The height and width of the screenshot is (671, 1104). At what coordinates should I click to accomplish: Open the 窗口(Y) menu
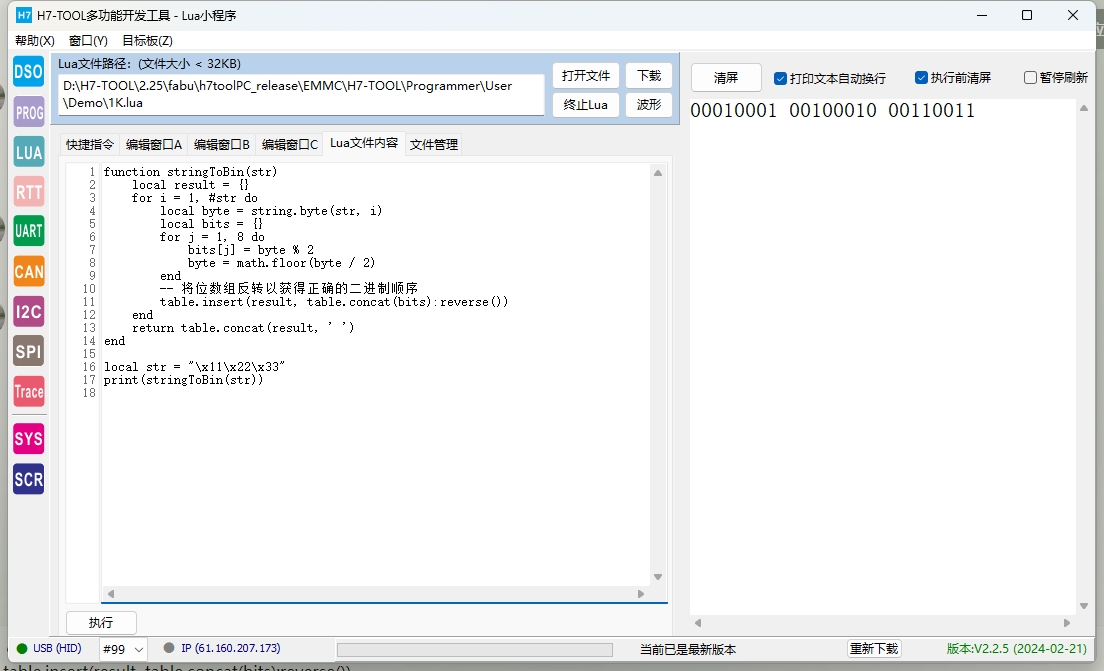point(88,40)
